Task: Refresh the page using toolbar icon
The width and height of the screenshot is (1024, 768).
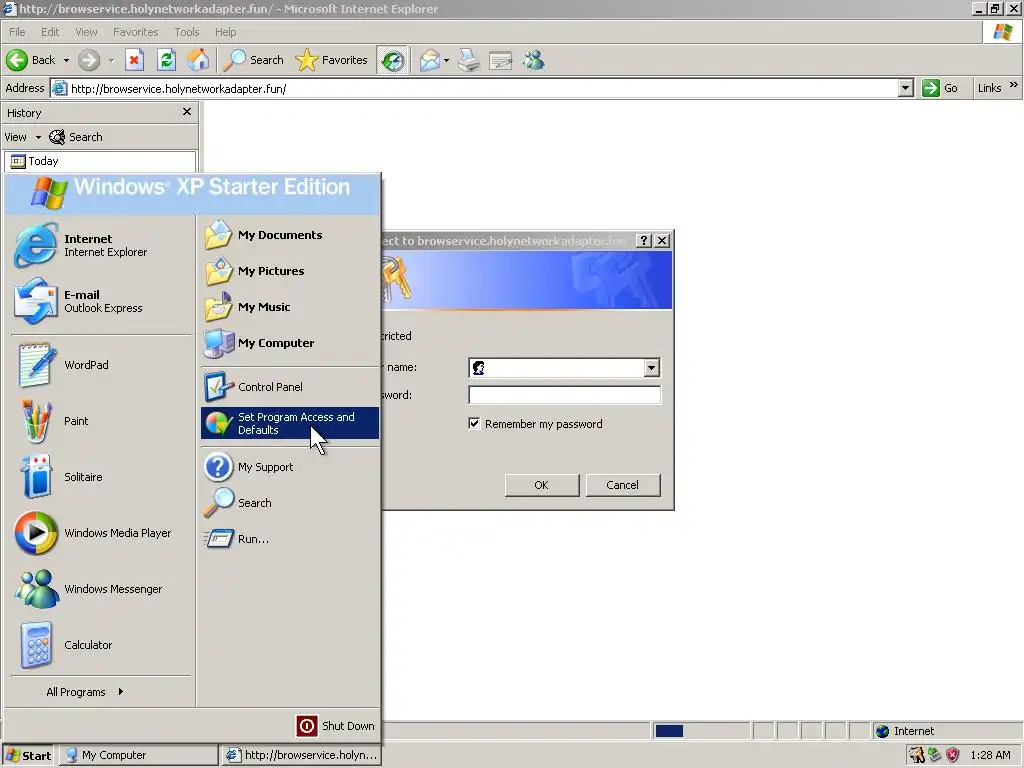Action: point(167,60)
